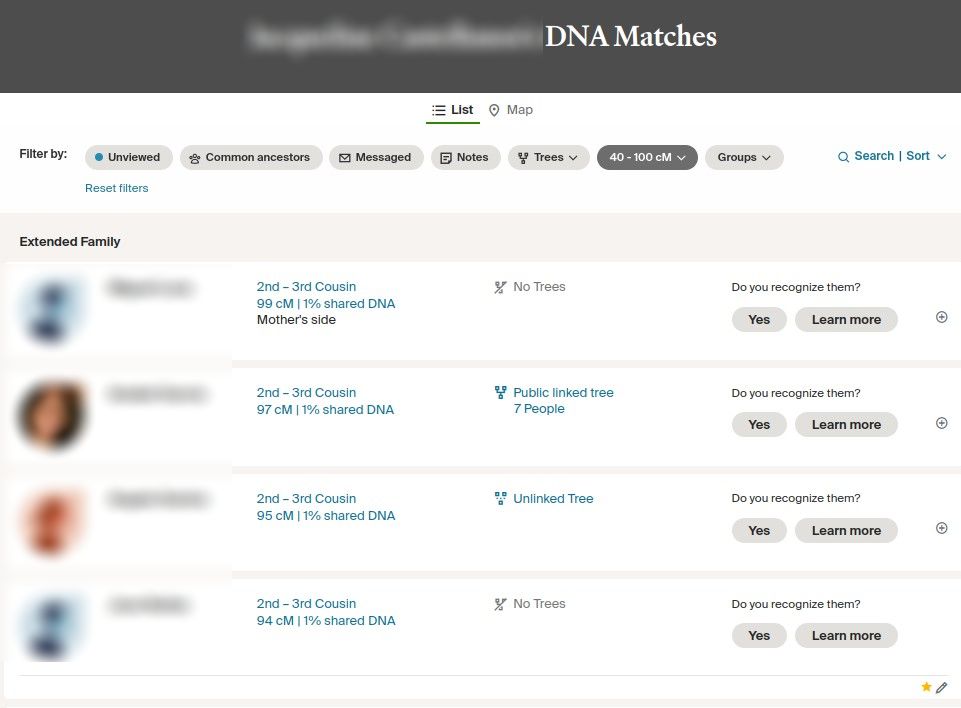The width and height of the screenshot is (961, 708).
Task: Toggle the Unviewed filter
Action: coord(129,157)
